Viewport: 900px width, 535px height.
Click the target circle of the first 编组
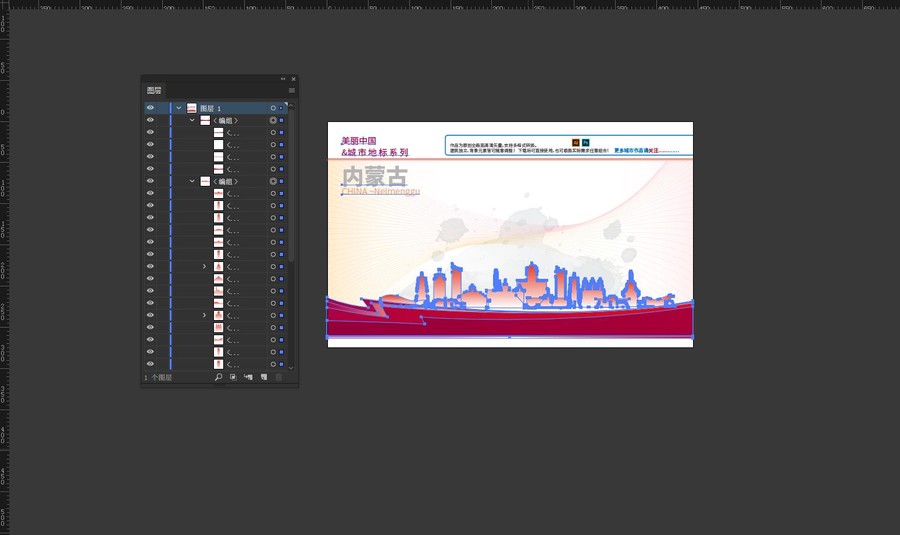point(273,121)
